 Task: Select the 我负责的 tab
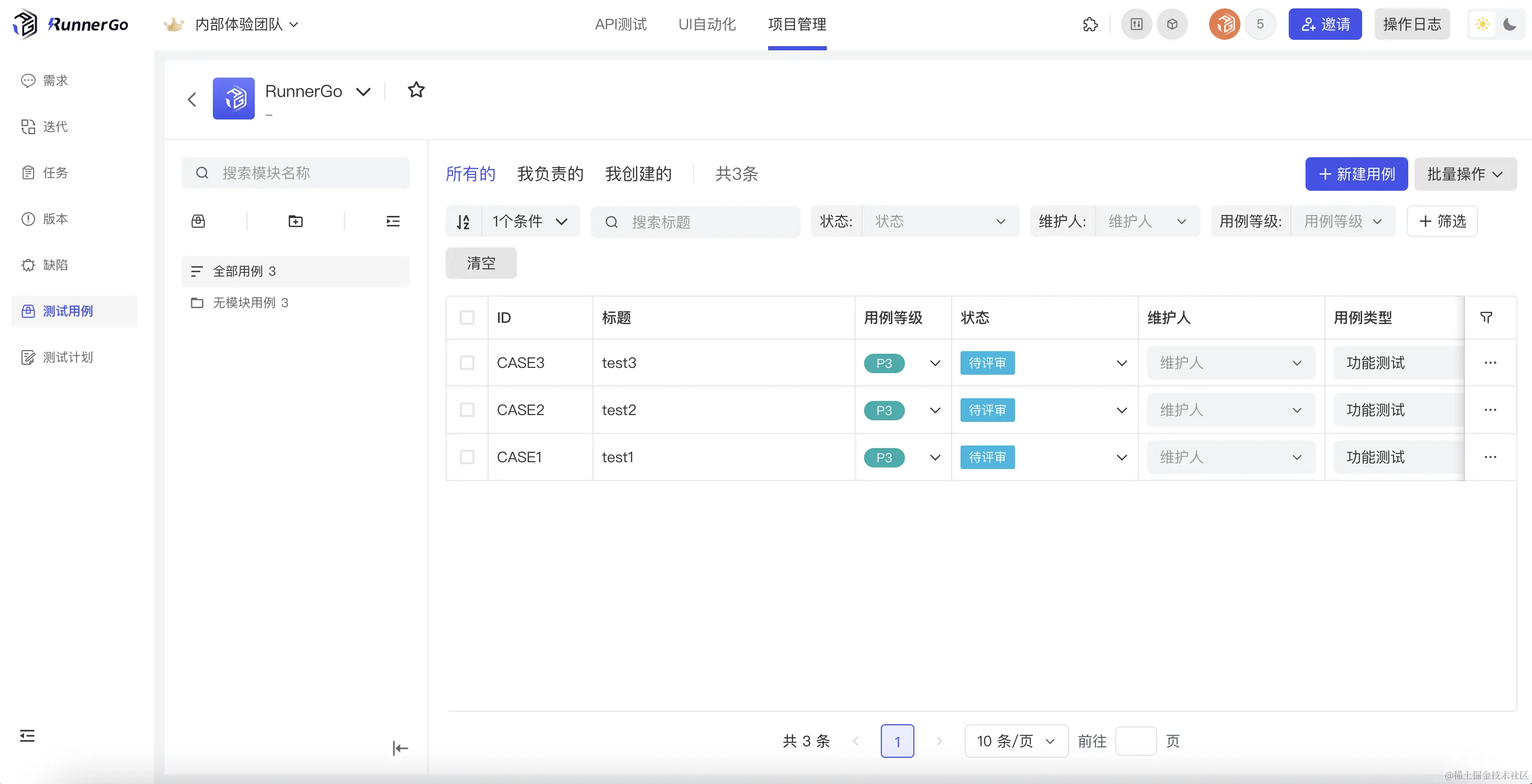(550, 174)
